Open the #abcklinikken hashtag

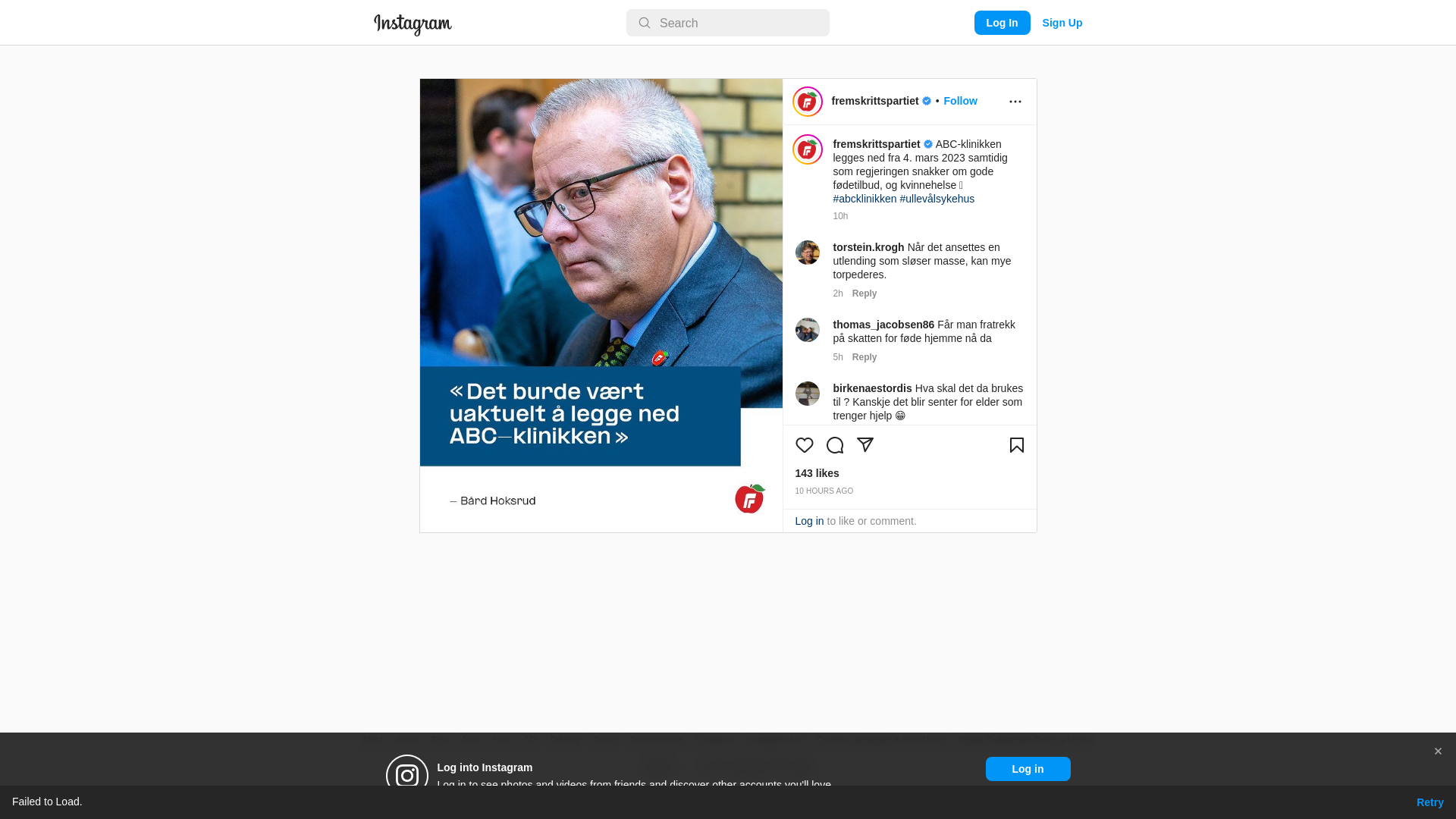point(864,199)
